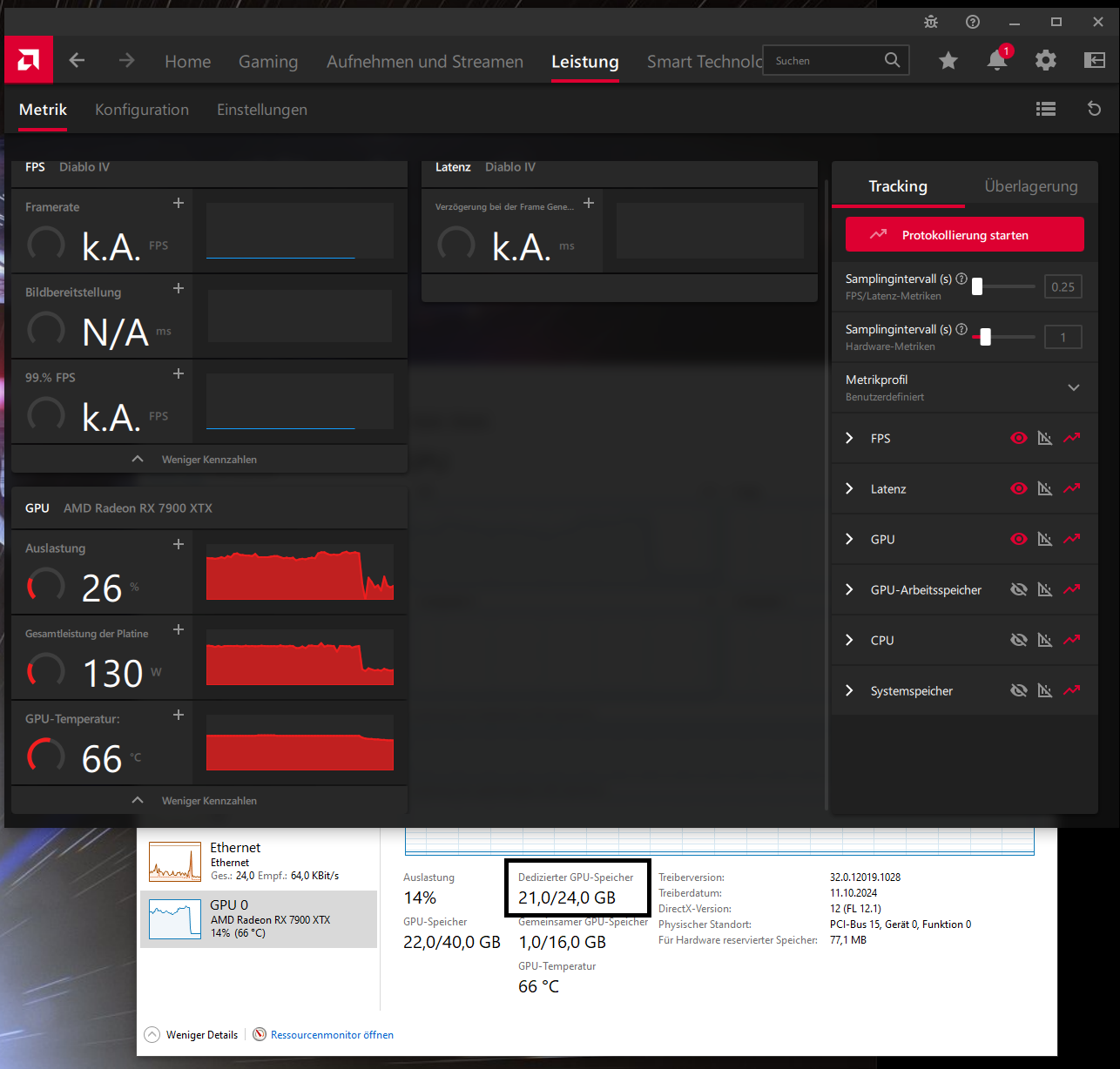Add the Framerate metric with plus

179,203
